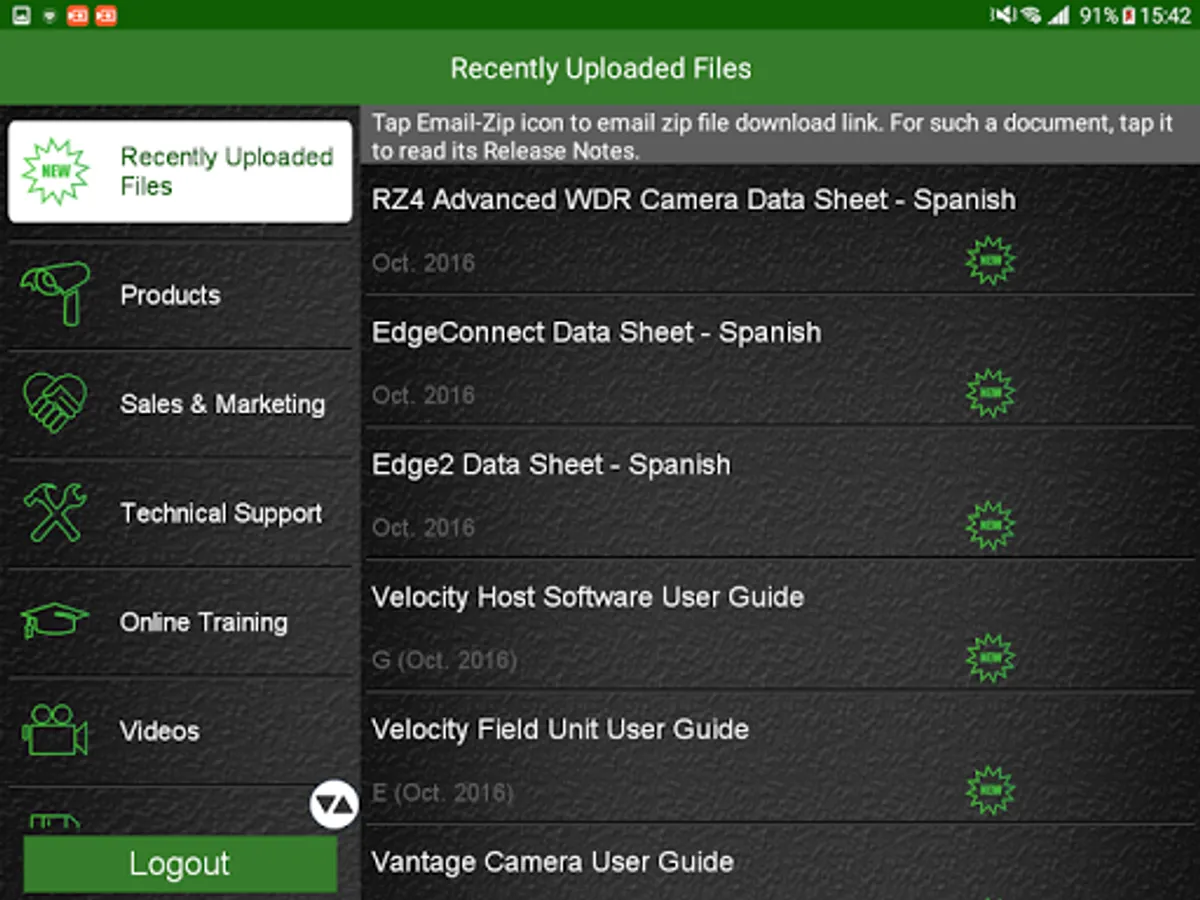Open Velocity Field Unit User Guide

[x=780, y=757]
